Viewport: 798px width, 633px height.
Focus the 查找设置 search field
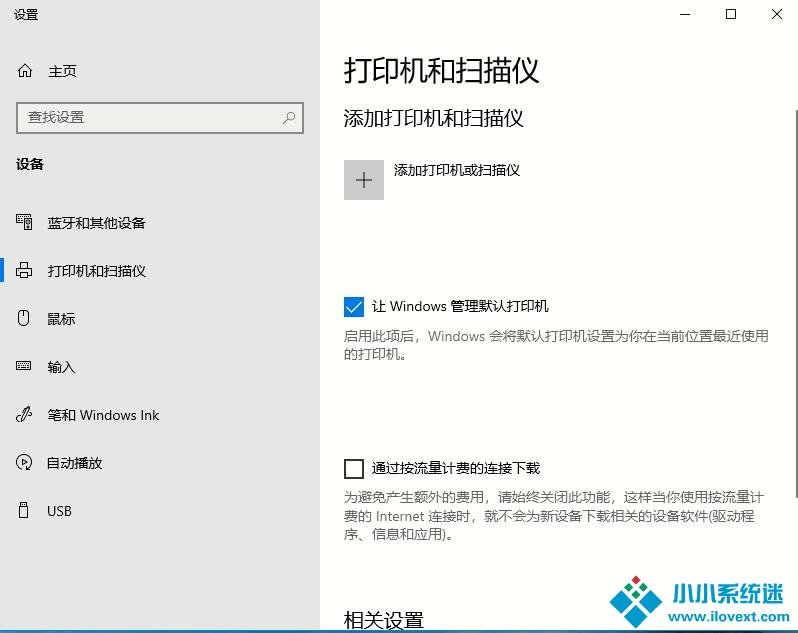pyautogui.click(x=160, y=118)
